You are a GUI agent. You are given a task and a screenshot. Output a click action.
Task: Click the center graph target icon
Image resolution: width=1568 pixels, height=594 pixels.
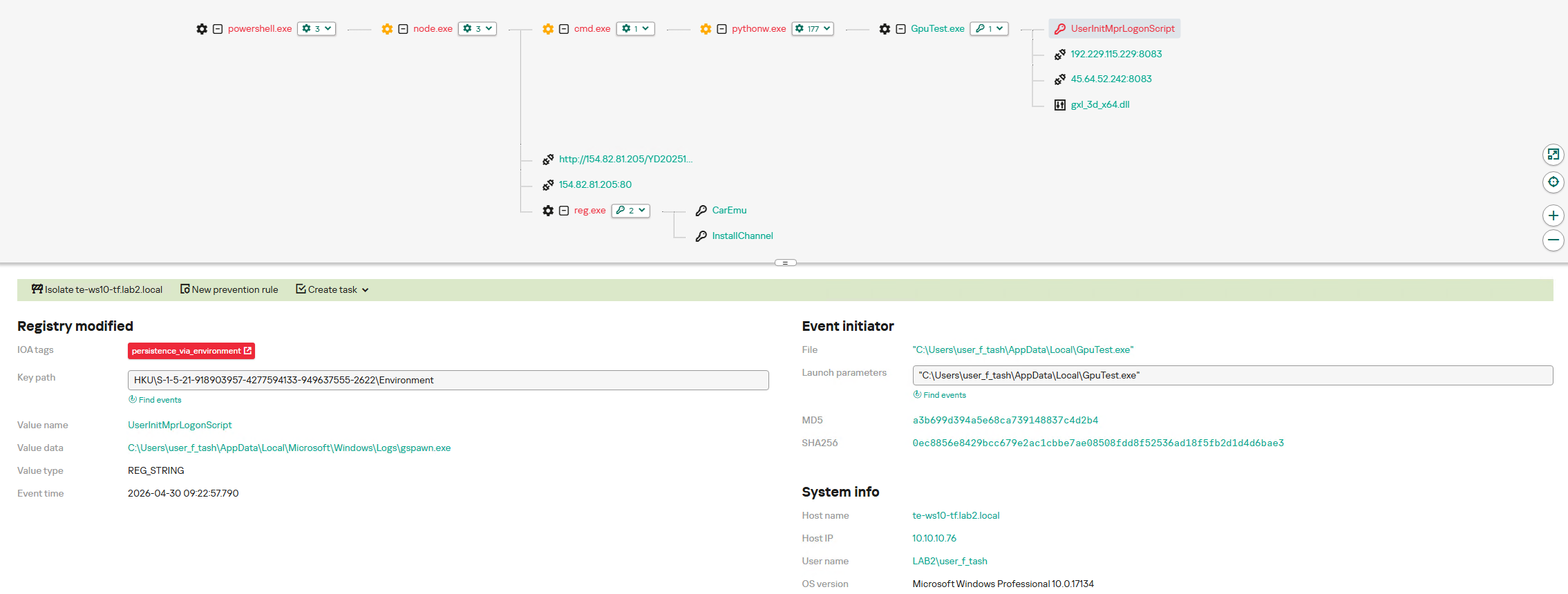tap(1553, 182)
